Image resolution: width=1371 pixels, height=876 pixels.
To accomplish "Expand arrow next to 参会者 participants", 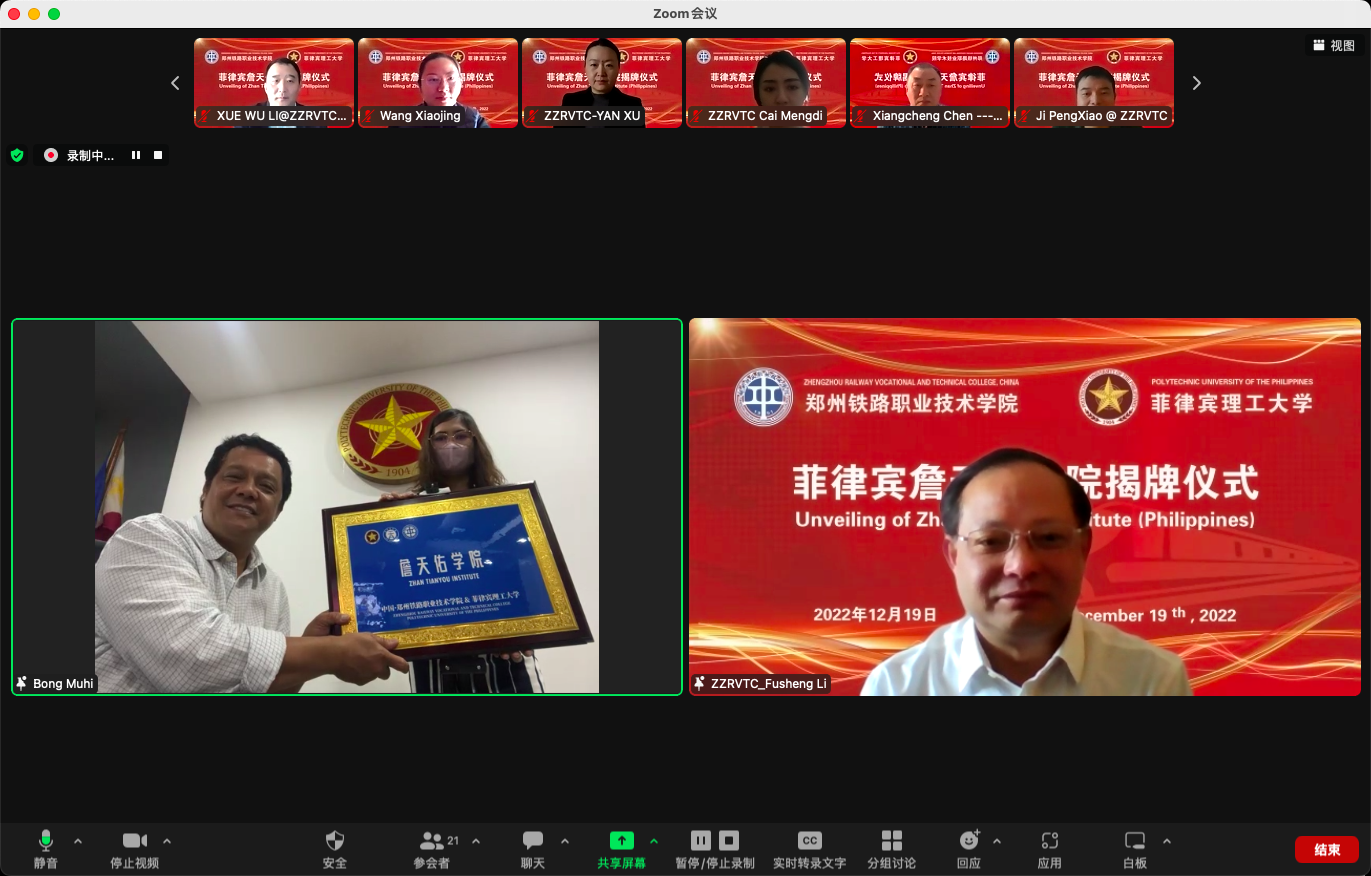I will click(476, 841).
